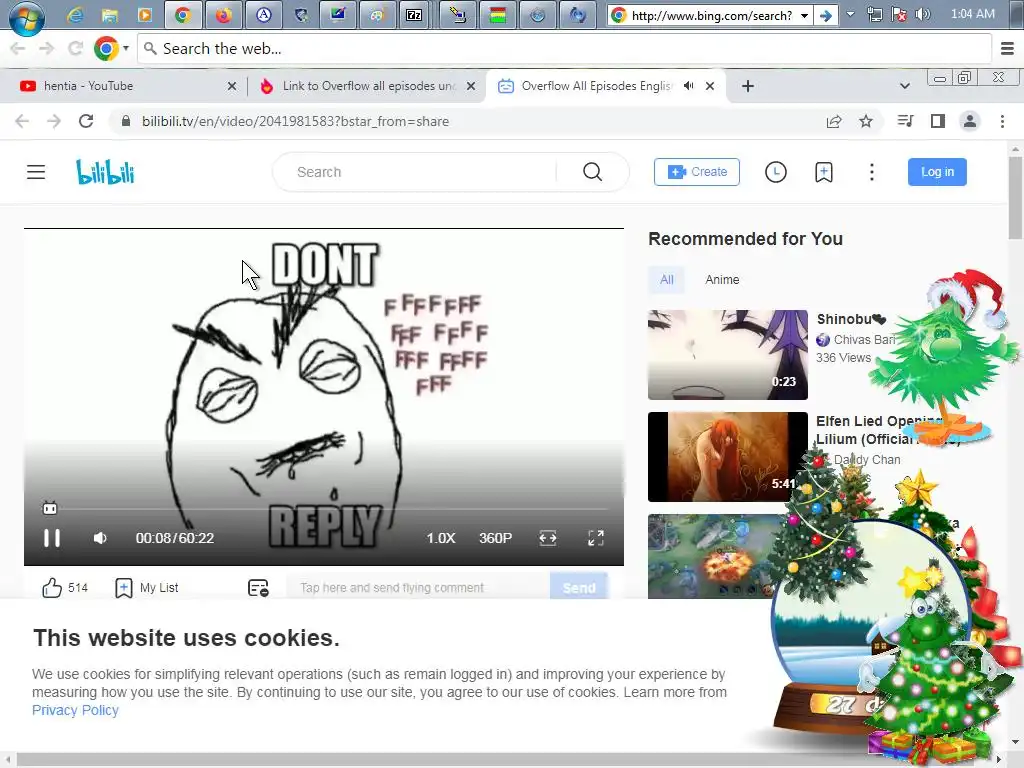
Task: Add the video to My List
Action: (x=147, y=588)
